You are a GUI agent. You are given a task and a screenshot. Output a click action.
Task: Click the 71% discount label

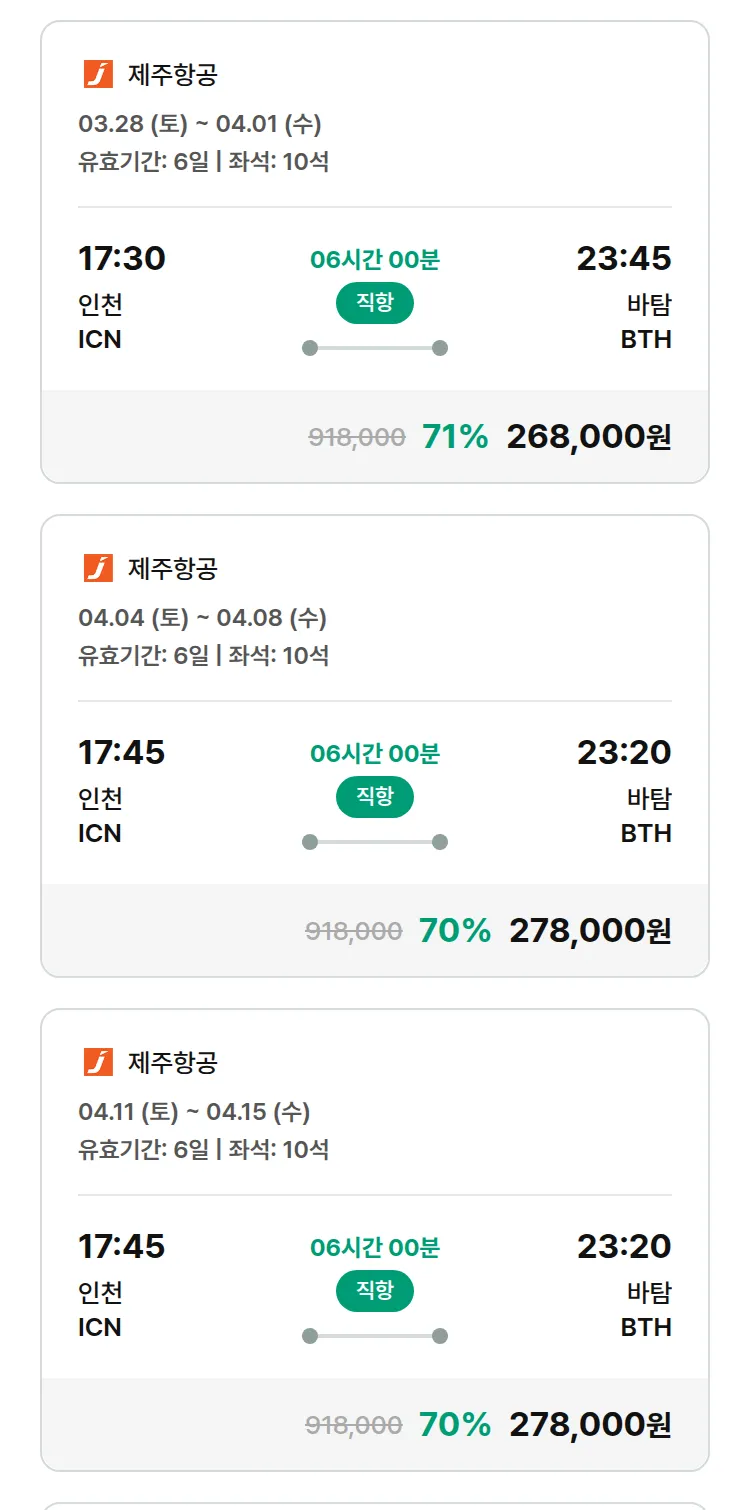(x=455, y=437)
